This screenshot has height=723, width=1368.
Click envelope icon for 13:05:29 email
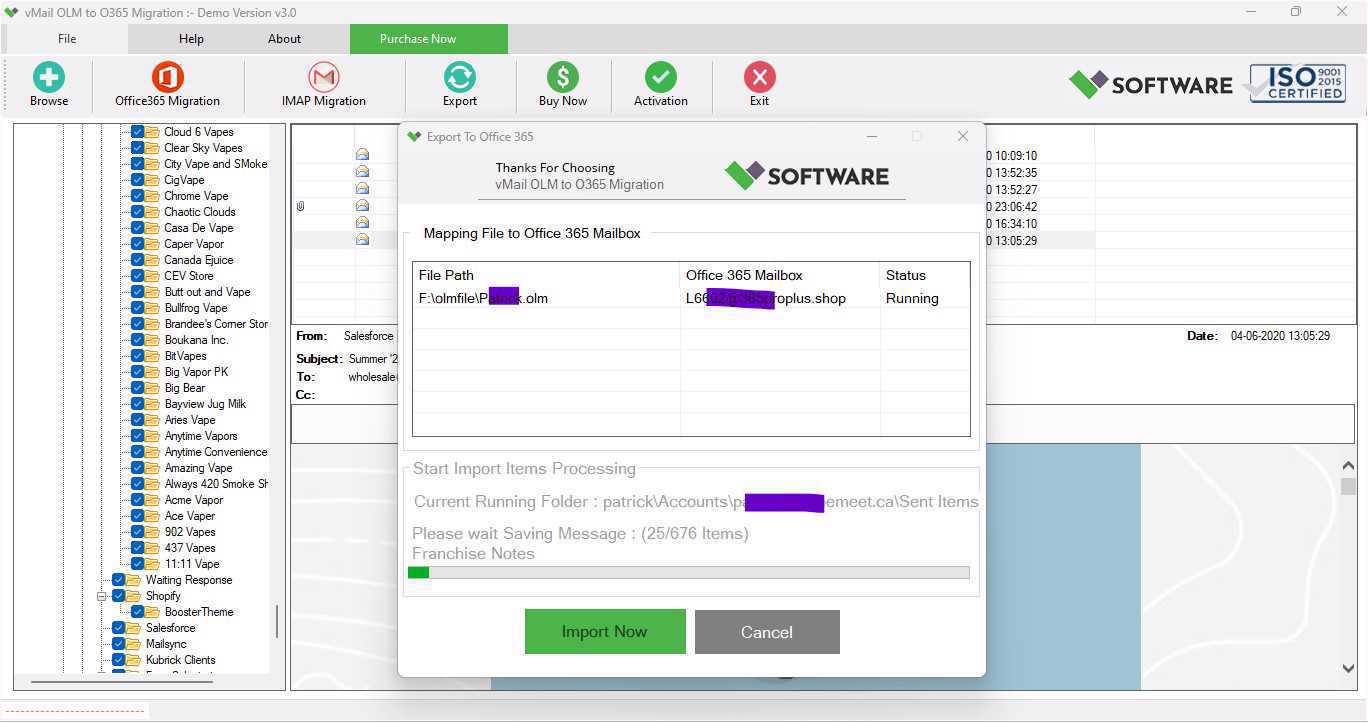click(x=362, y=240)
